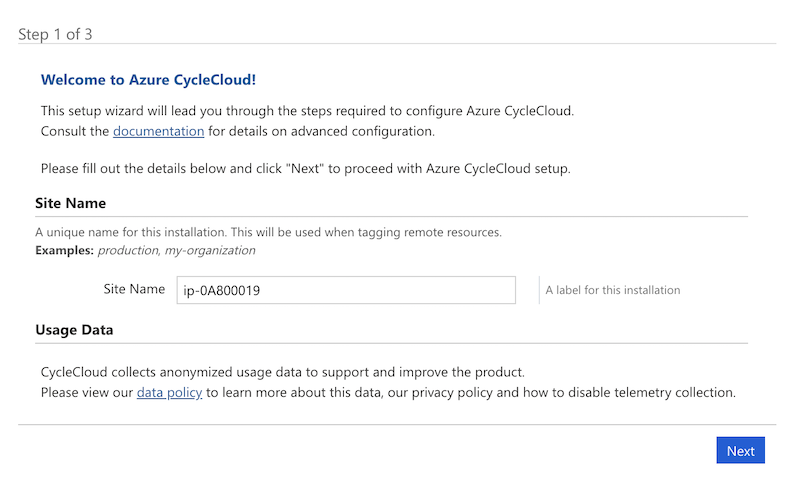
Task: Click 'CycleCloud collects anonymized usage data' sentence
Action: click(x=283, y=372)
